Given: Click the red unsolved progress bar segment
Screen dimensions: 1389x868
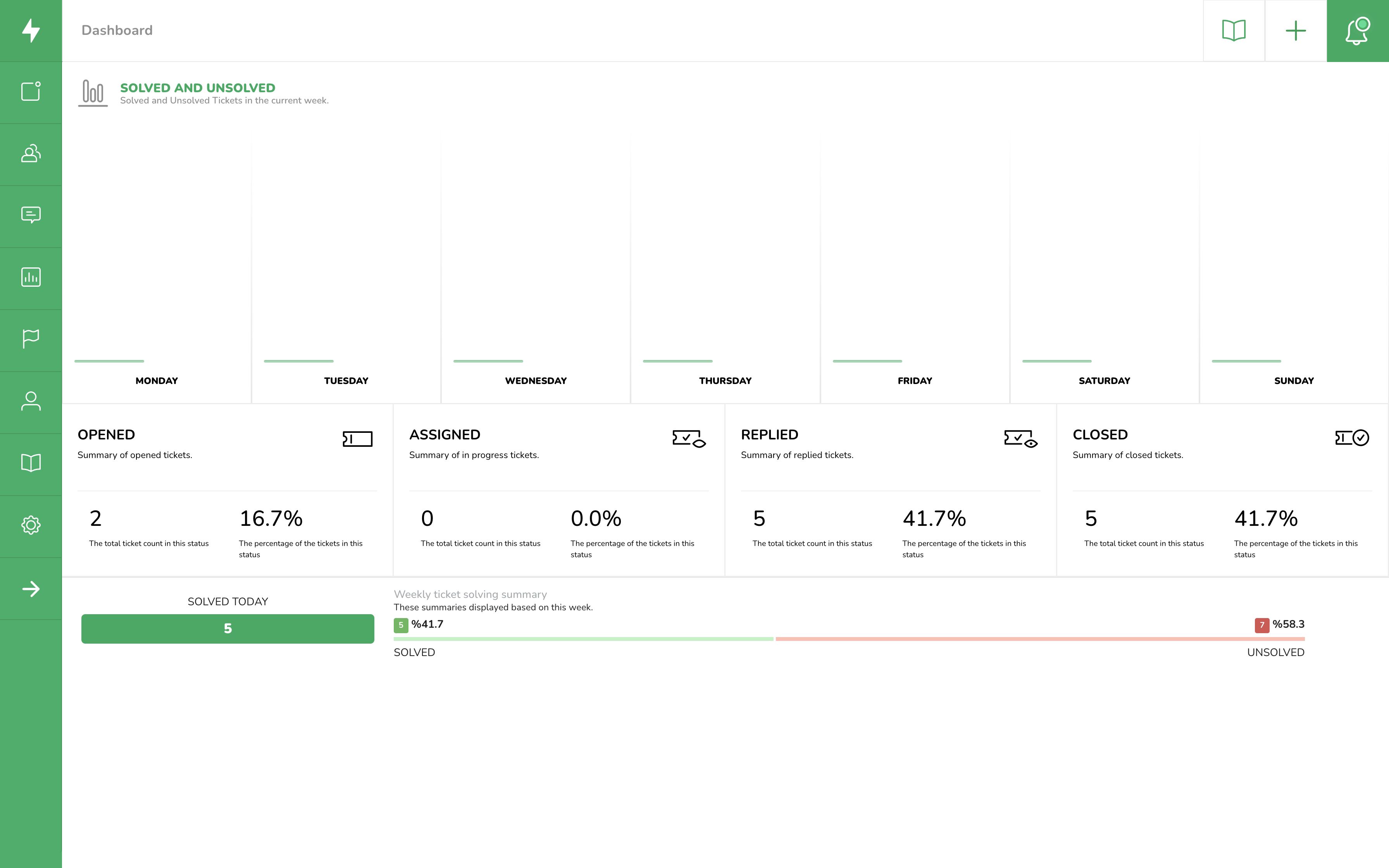Looking at the screenshot, I should coord(1040,639).
